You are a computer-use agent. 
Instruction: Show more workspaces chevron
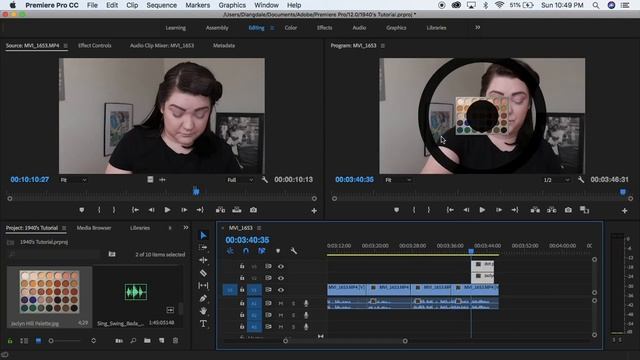[x=478, y=27]
